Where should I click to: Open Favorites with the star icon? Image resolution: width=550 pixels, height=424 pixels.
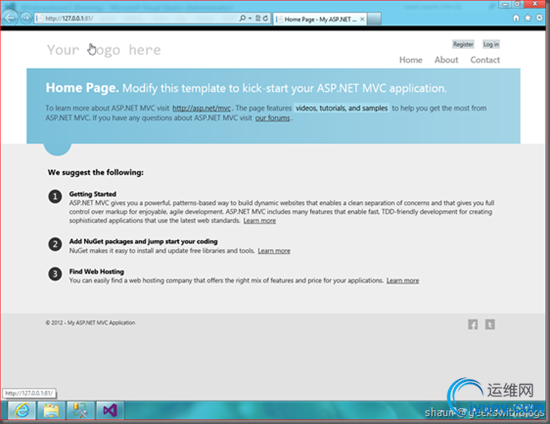pos(528,18)
